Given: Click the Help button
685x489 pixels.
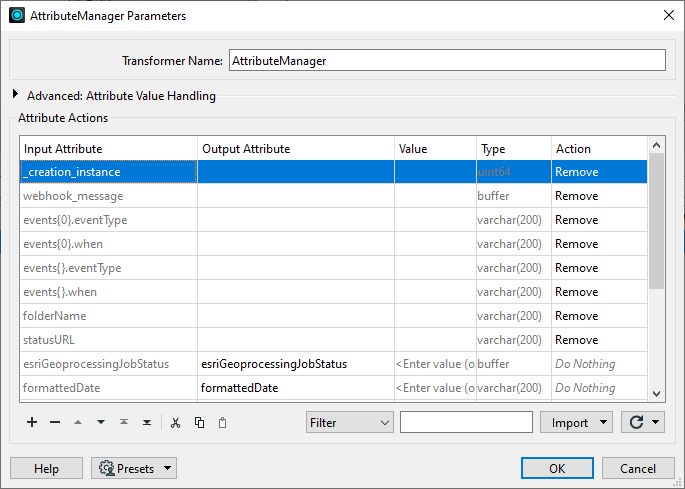Looking at the screenshot, I should pyautogui.click(x=46, y=468).
